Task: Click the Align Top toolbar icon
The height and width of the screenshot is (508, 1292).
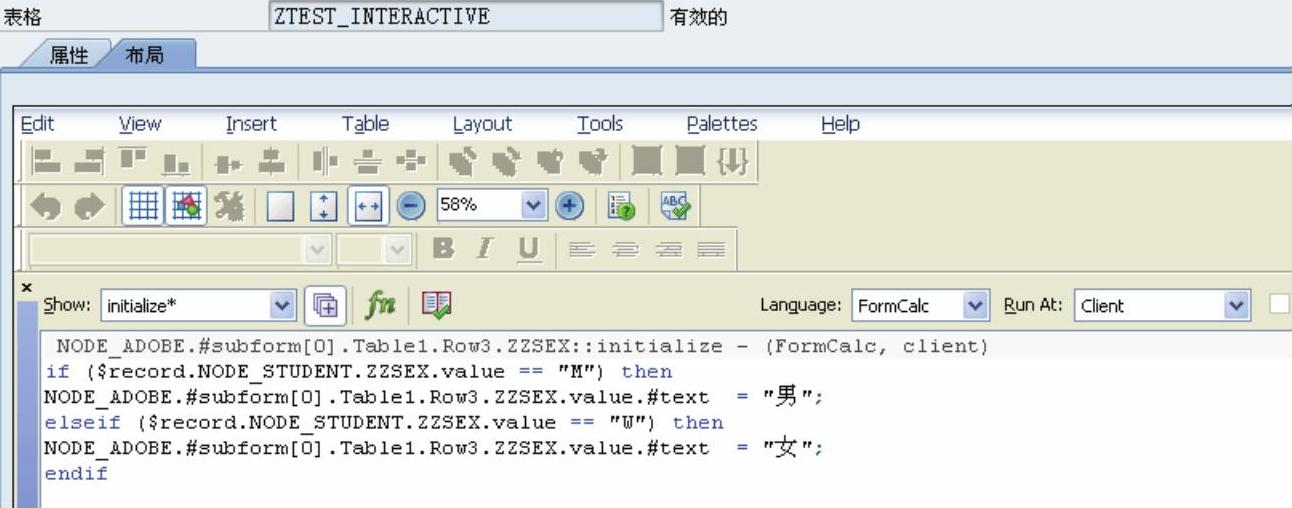Action: [133, 161]
